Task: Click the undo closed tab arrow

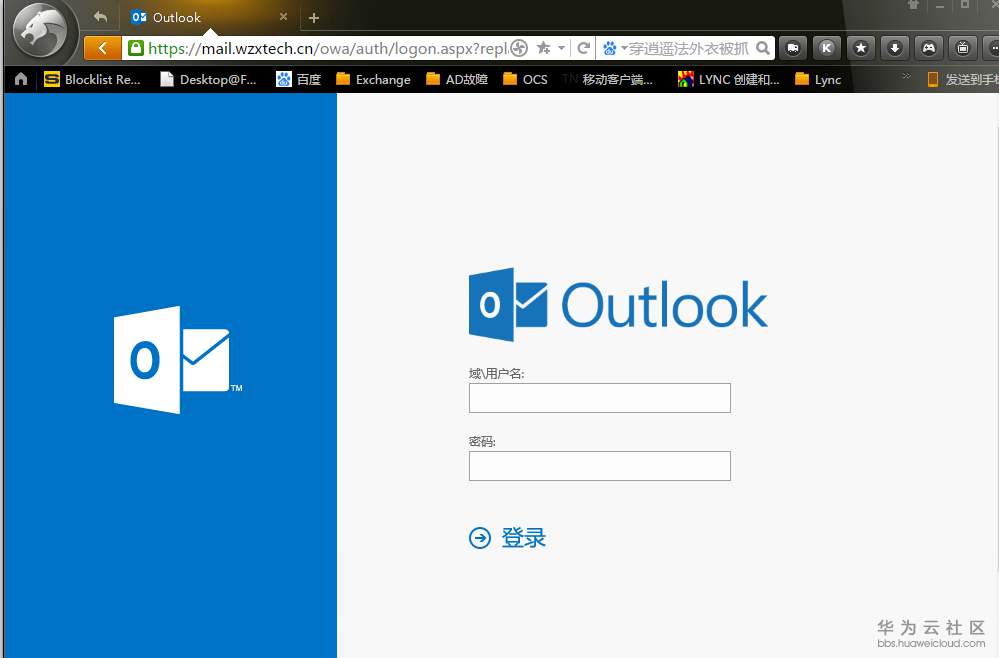Action: [100, 17]
